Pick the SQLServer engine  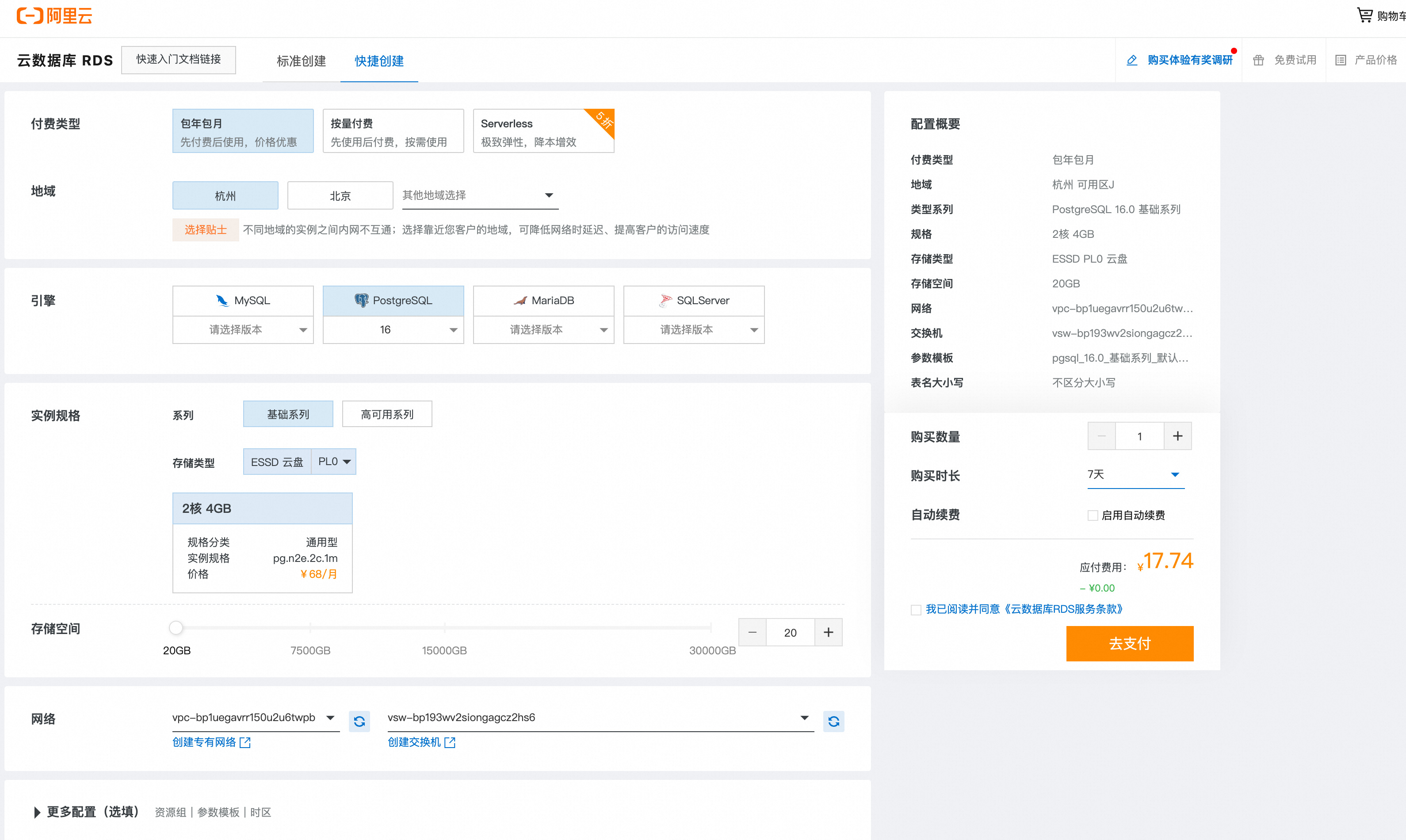coord(694,301)
